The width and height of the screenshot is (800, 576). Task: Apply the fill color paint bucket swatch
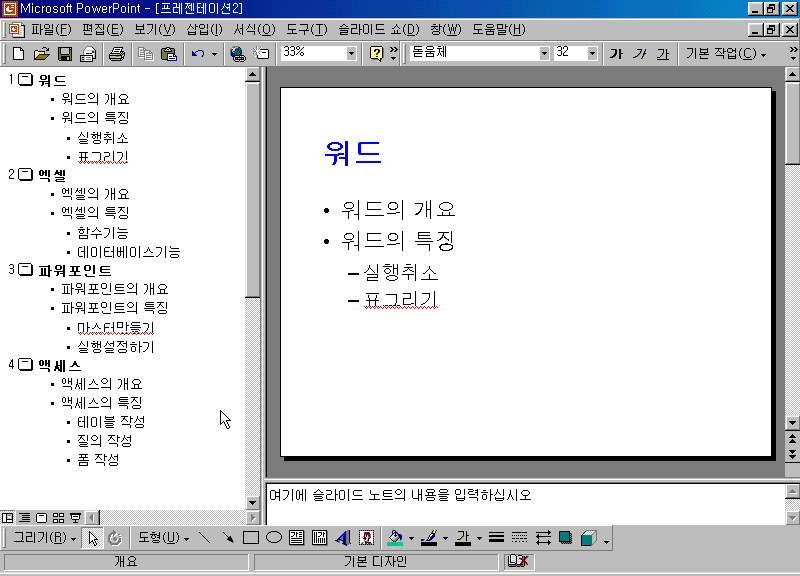[x=395, y=538]
